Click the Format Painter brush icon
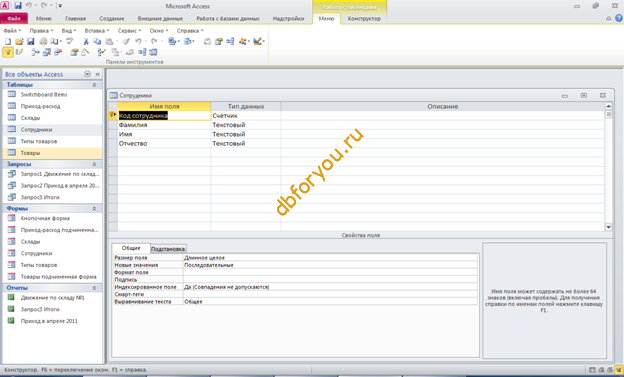This screenshot has width=624, height=377. pos(126,41)
